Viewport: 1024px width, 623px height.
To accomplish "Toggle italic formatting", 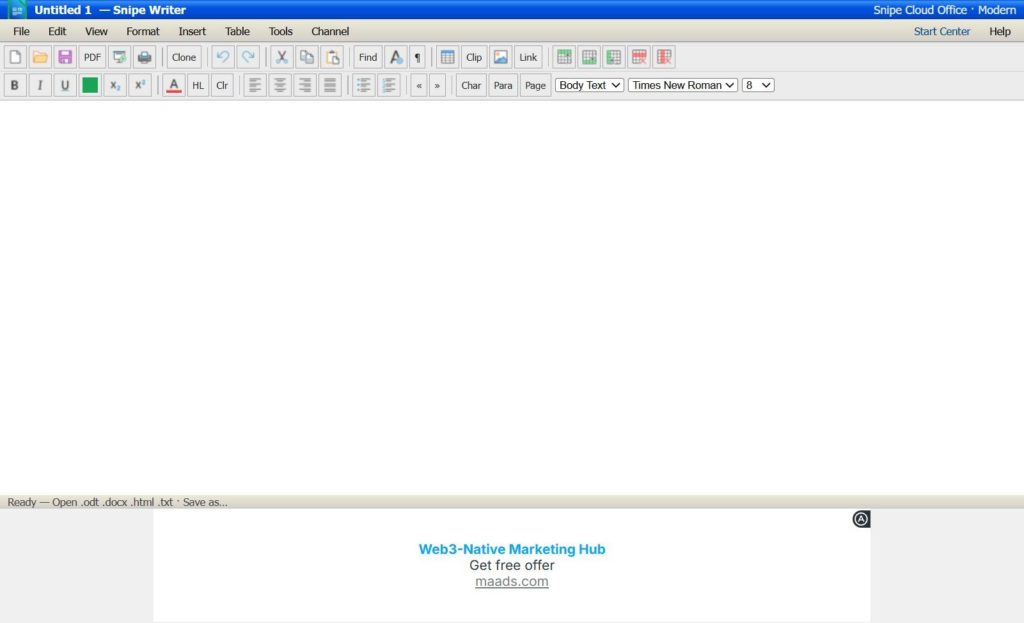I will pos(40,85).
